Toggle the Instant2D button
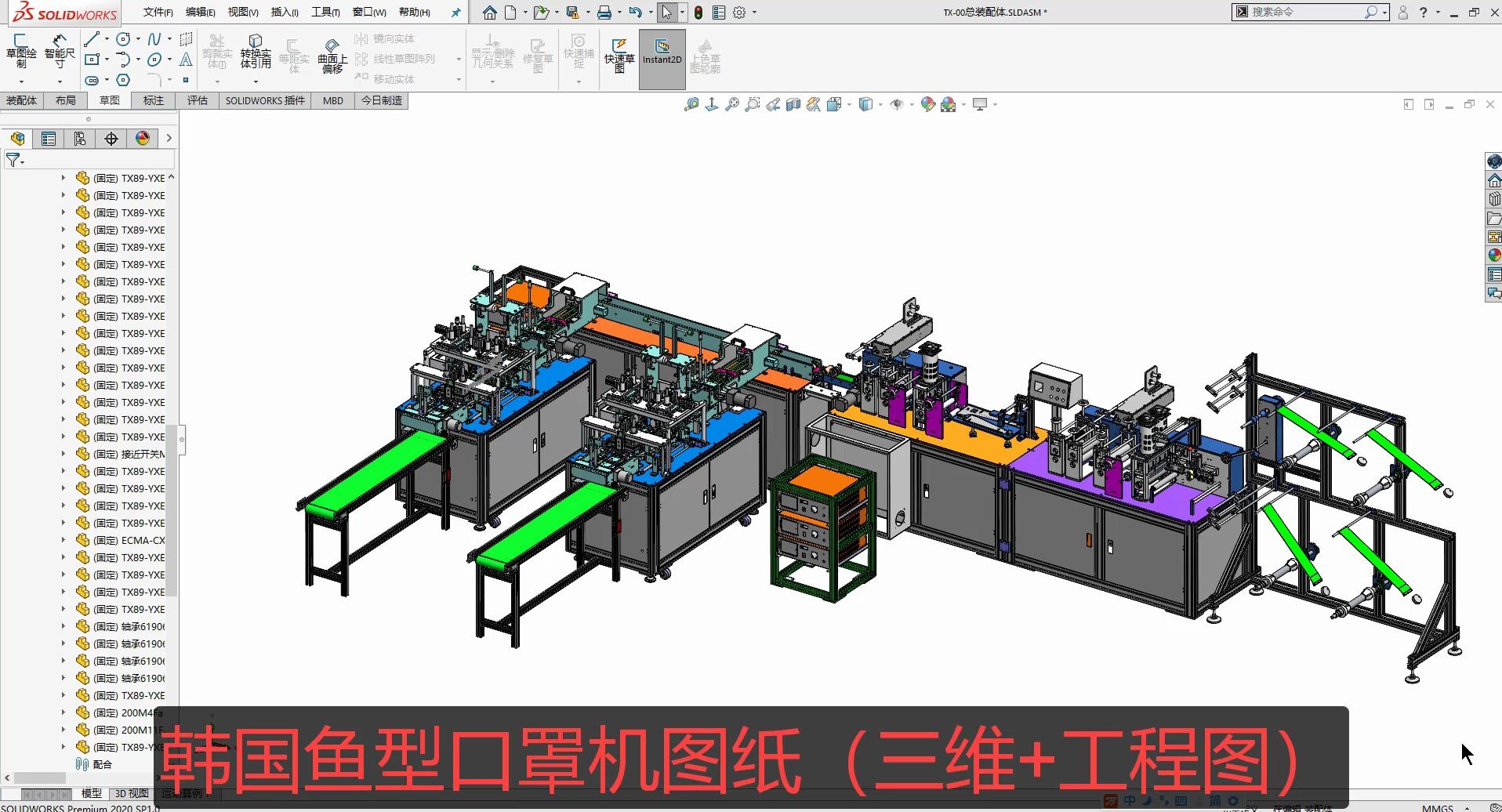The image size is (1502, 812). 662,59
